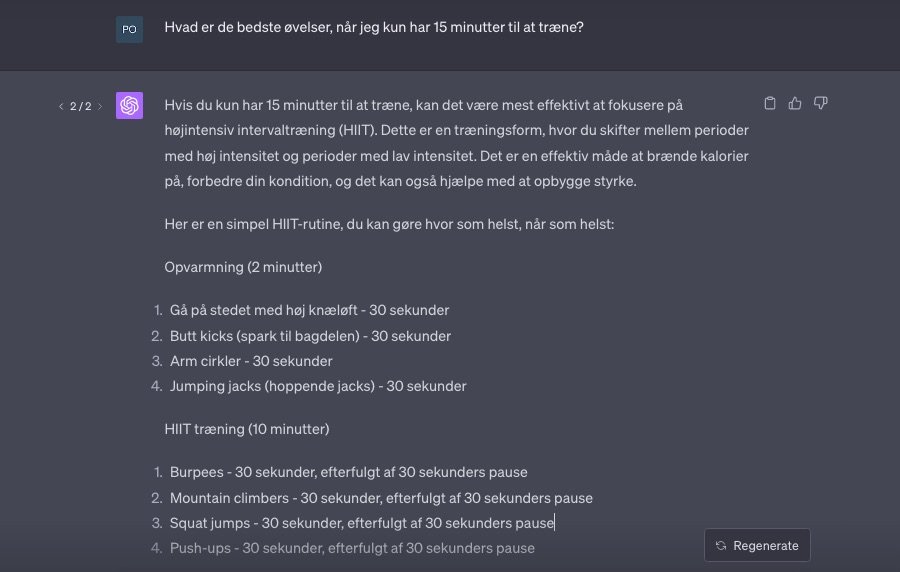Image resolution: width=900 pixels, height=572 pixels.
Task: Mark the response with thumbs down
Action: (821, 103)
